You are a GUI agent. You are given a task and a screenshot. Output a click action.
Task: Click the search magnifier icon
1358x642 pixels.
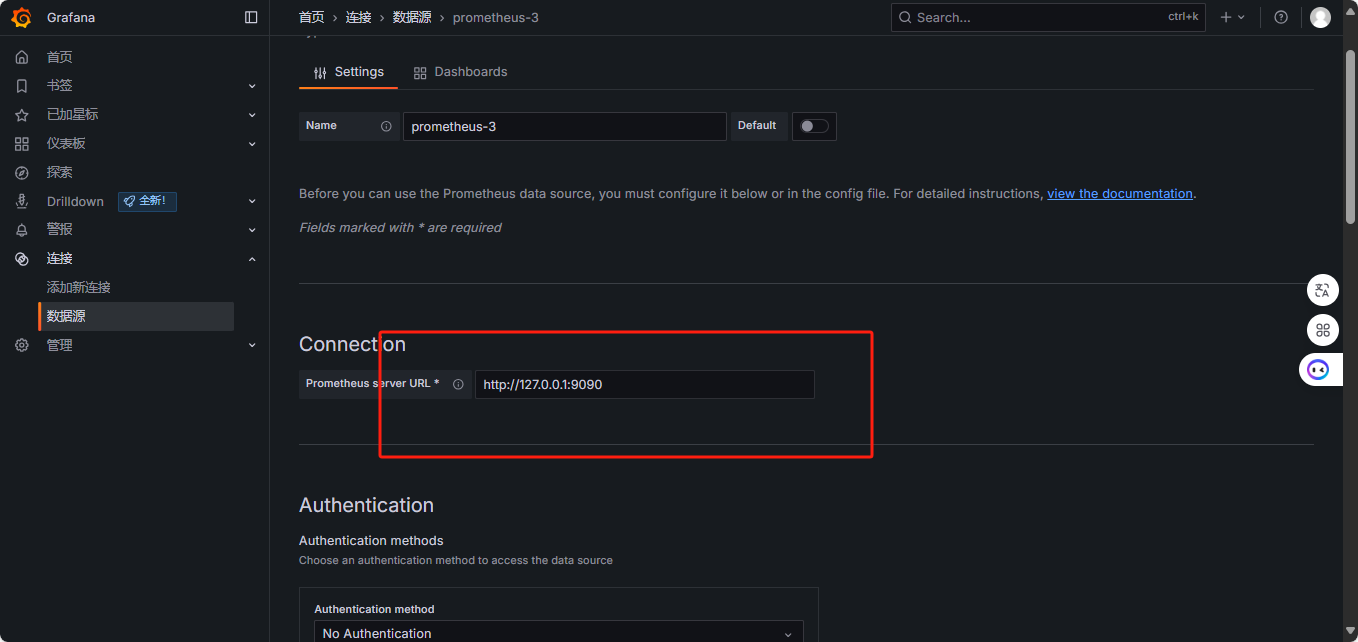tap(905, 17)
